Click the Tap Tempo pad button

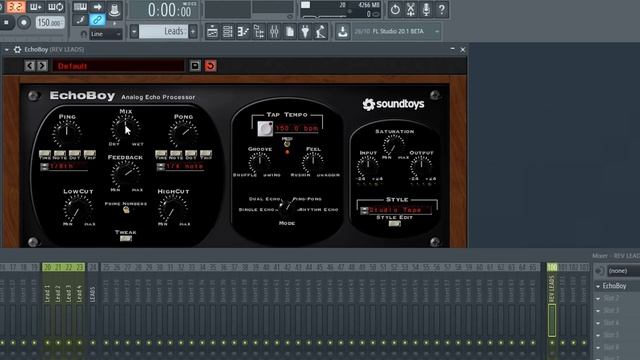pyautogui.click(x=265, y=128)
